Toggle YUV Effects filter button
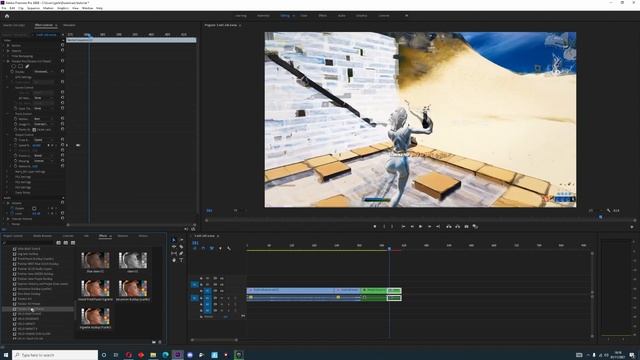Viewport: 640px width, 360px height. [73, 242]
